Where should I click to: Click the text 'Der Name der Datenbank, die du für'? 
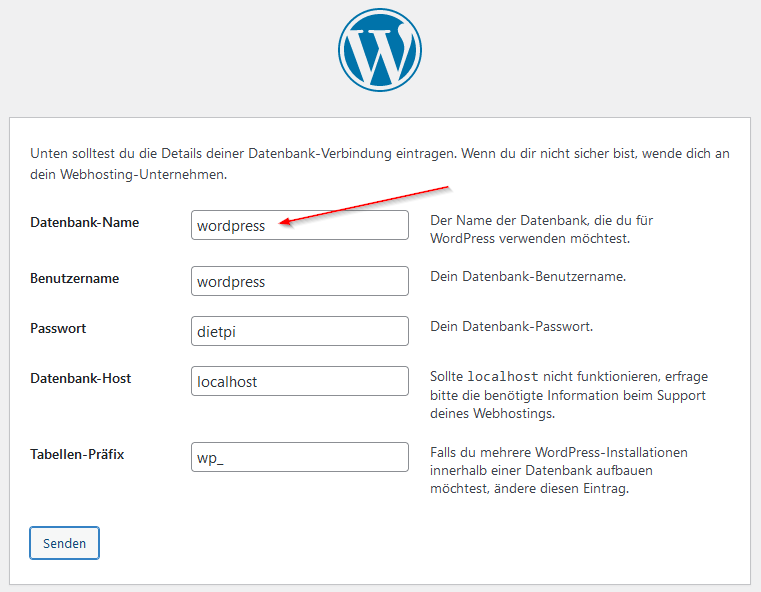point(542,220)
